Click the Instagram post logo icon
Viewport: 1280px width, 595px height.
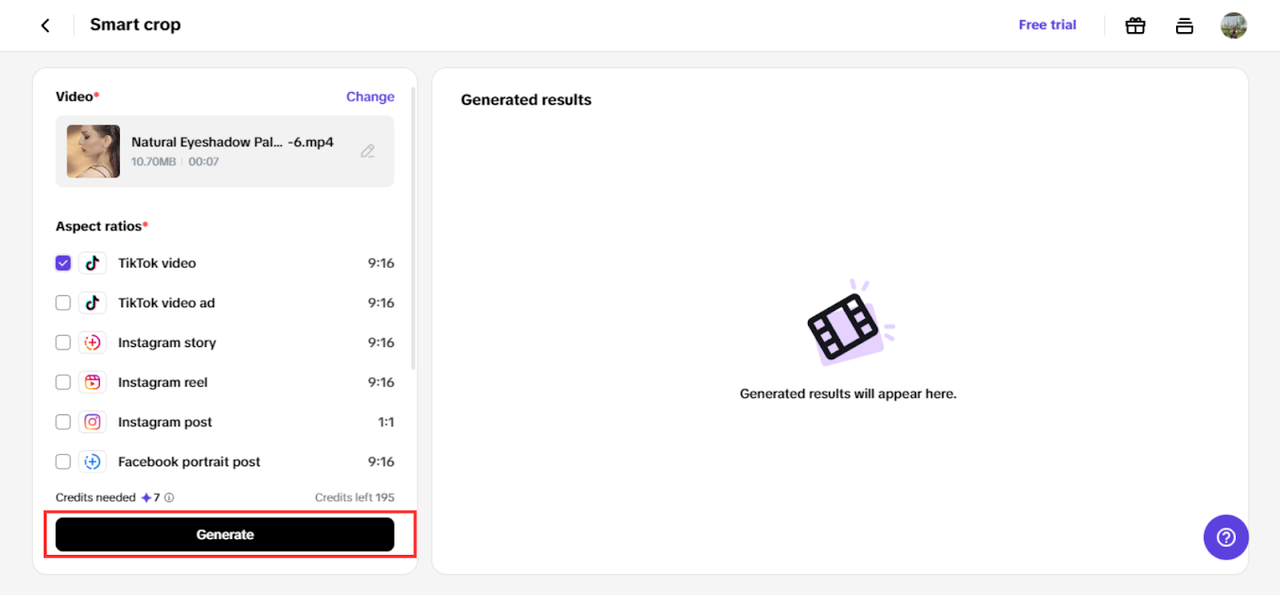point(92,422)
